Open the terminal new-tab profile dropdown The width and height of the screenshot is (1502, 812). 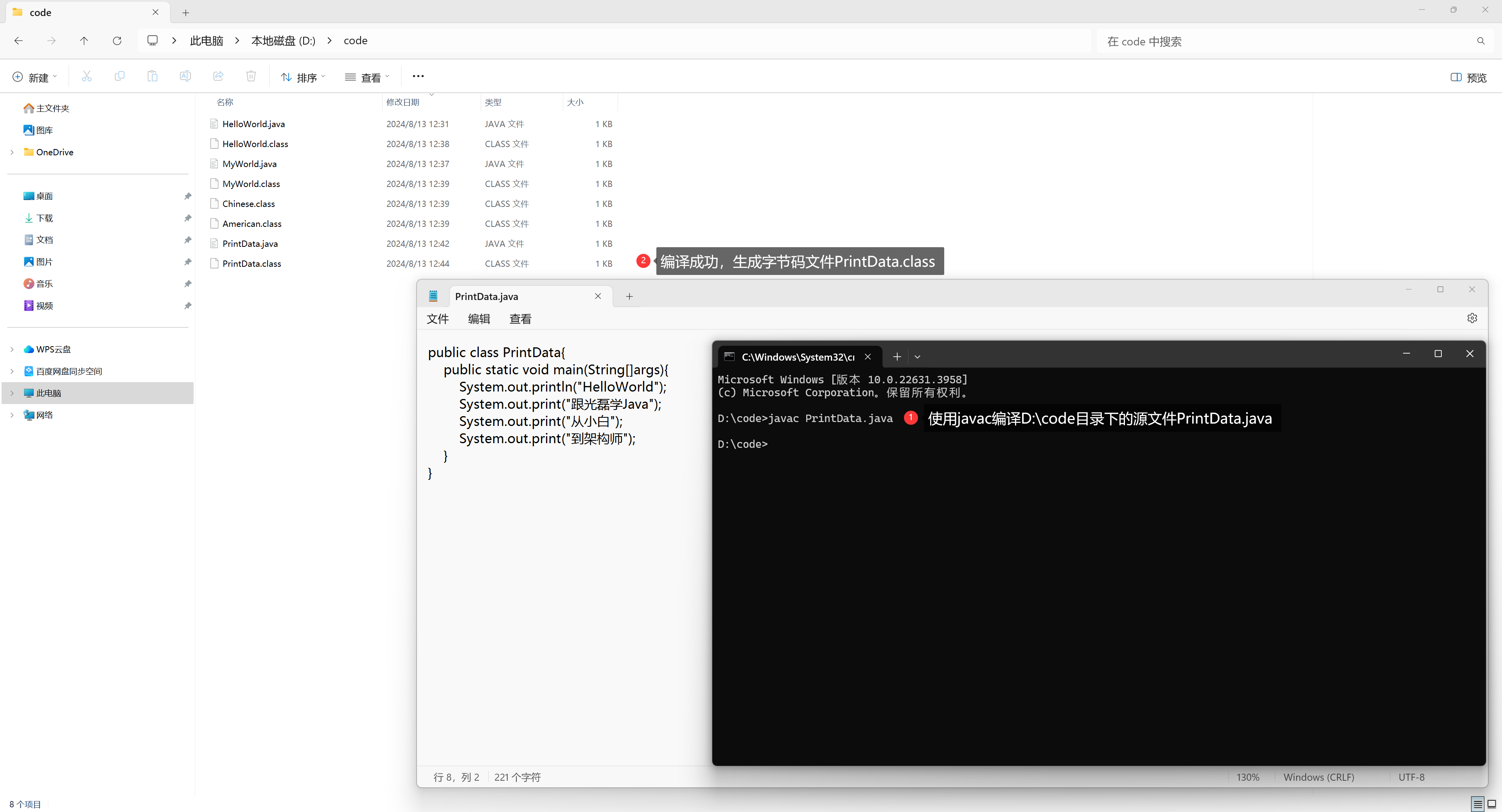[917, 357]
